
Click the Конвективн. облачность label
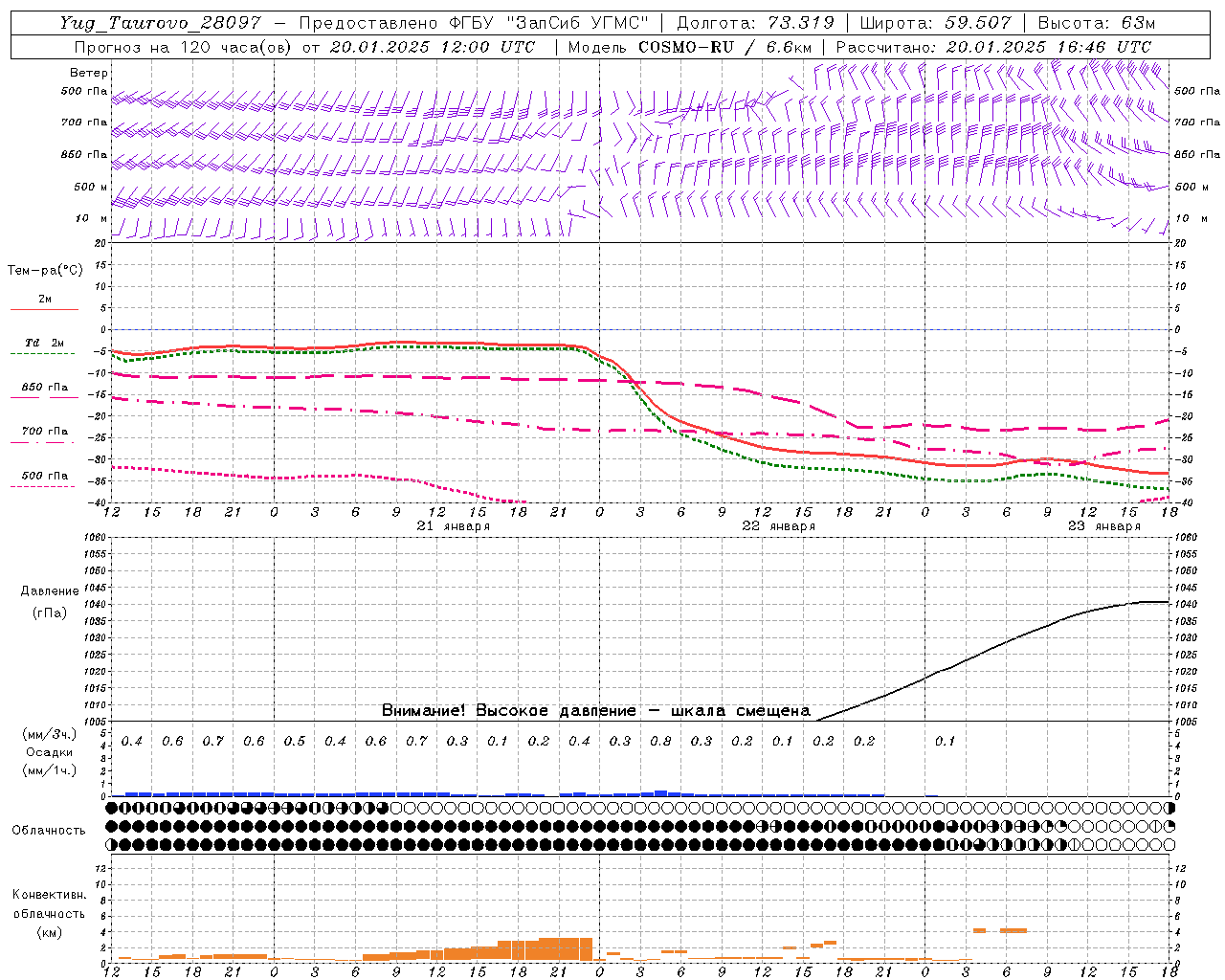49,904
